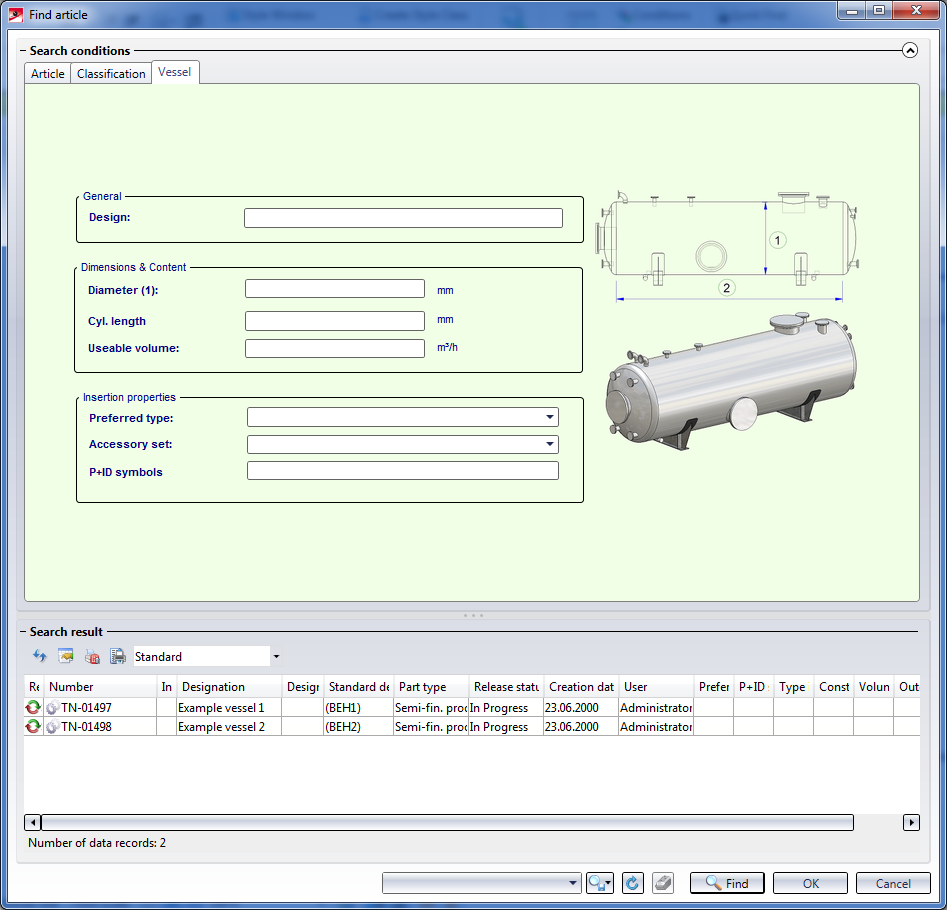Click the Cancel button

[x=893, y=883]
